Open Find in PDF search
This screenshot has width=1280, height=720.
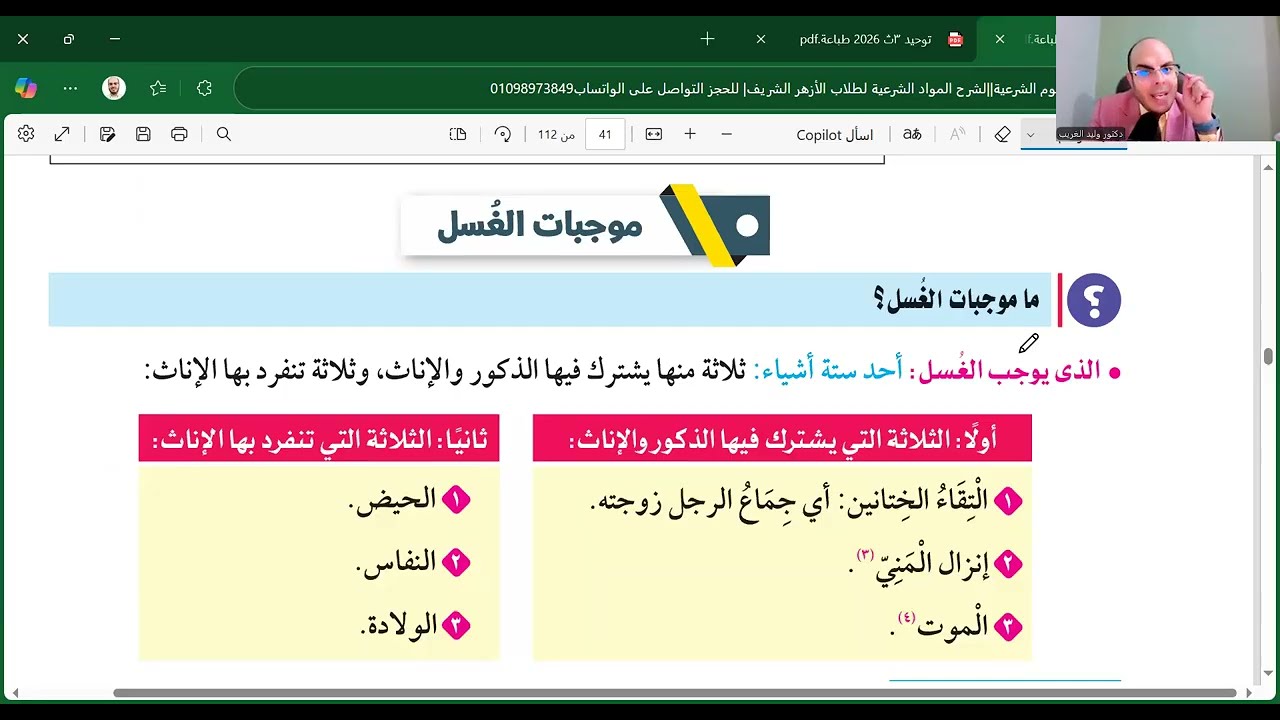[224, 134]
